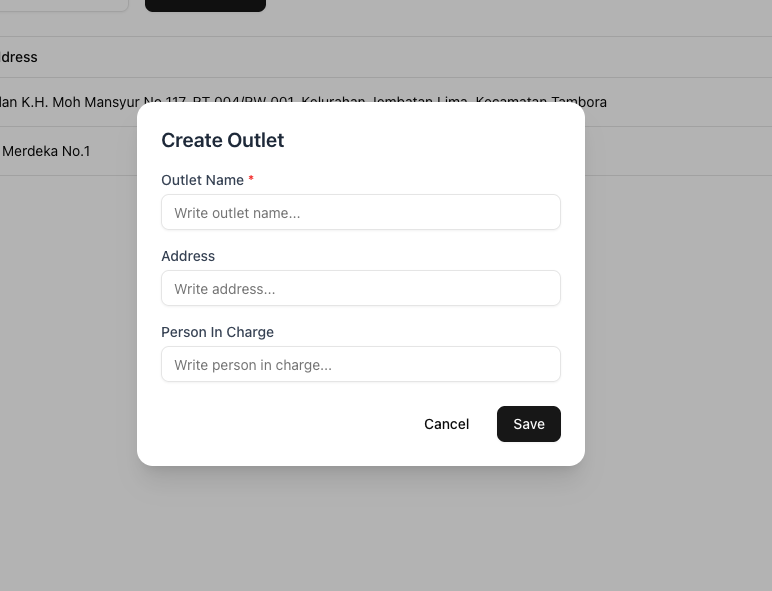Viewport: 772px width, 591px height.
Task: Select the Merdeka No.1 table row
Action: pyautogui.click(x=46, y=151)
